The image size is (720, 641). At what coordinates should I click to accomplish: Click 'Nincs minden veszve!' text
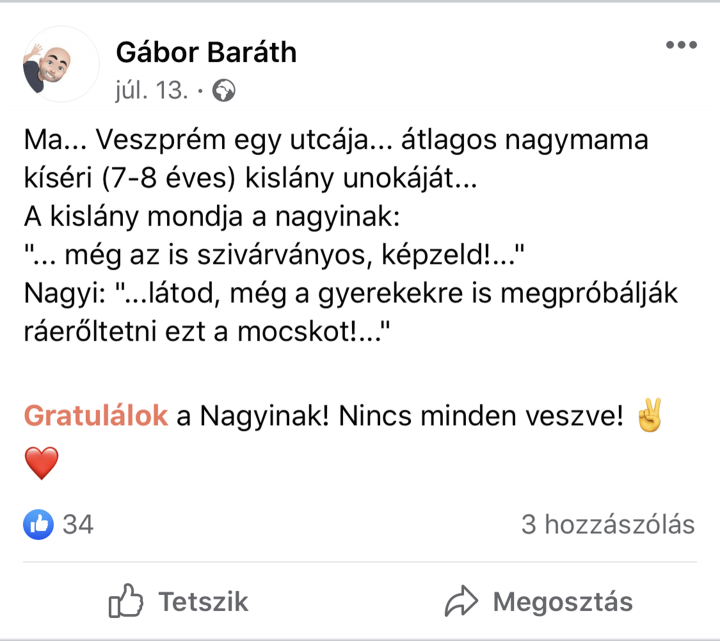click(481, 416)
